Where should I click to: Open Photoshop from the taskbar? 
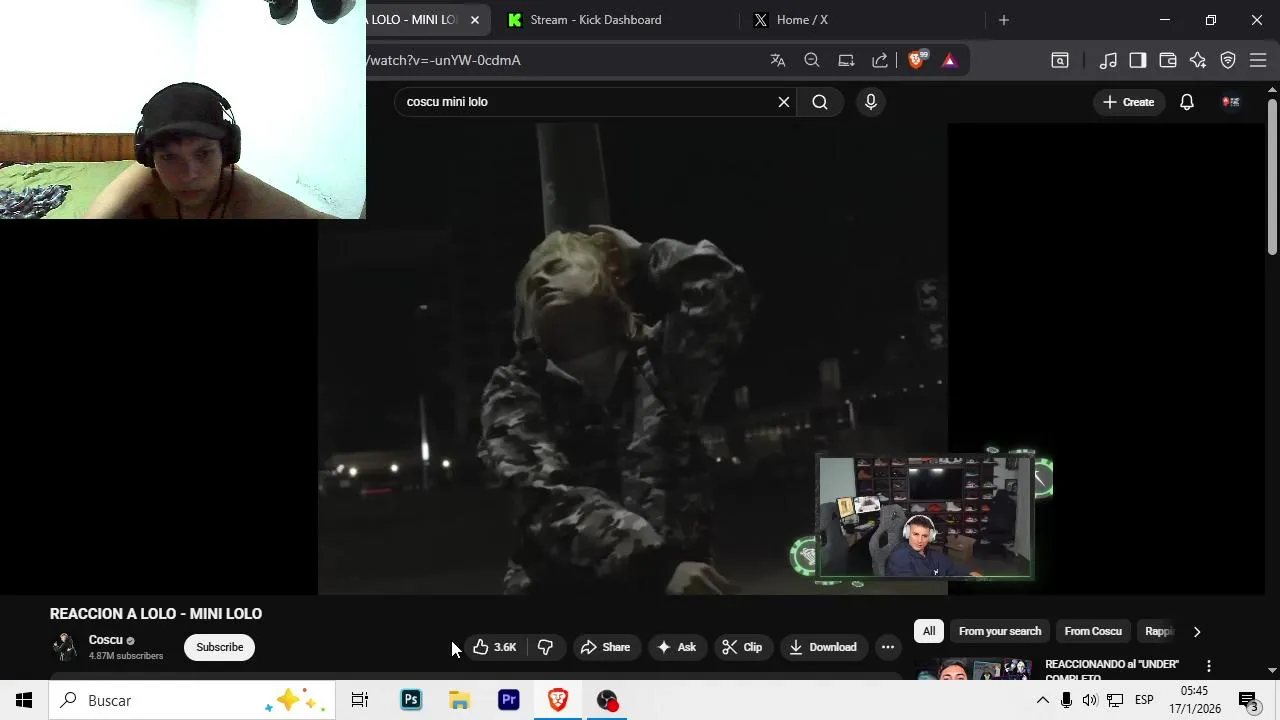(x=411, y=700)
